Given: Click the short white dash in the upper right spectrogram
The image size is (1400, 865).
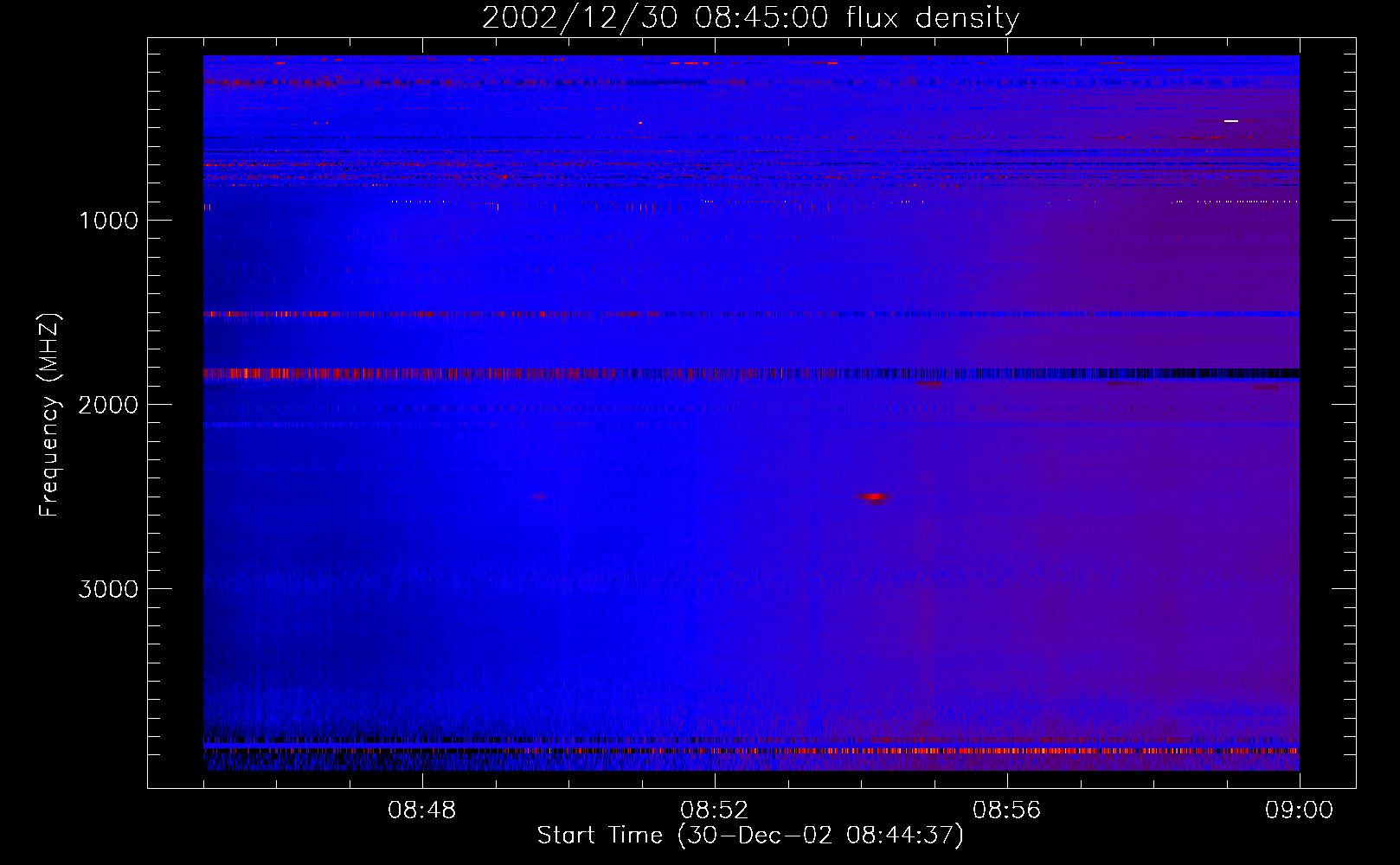Looking at the screenshot, I should click(x=1231, y=121).
